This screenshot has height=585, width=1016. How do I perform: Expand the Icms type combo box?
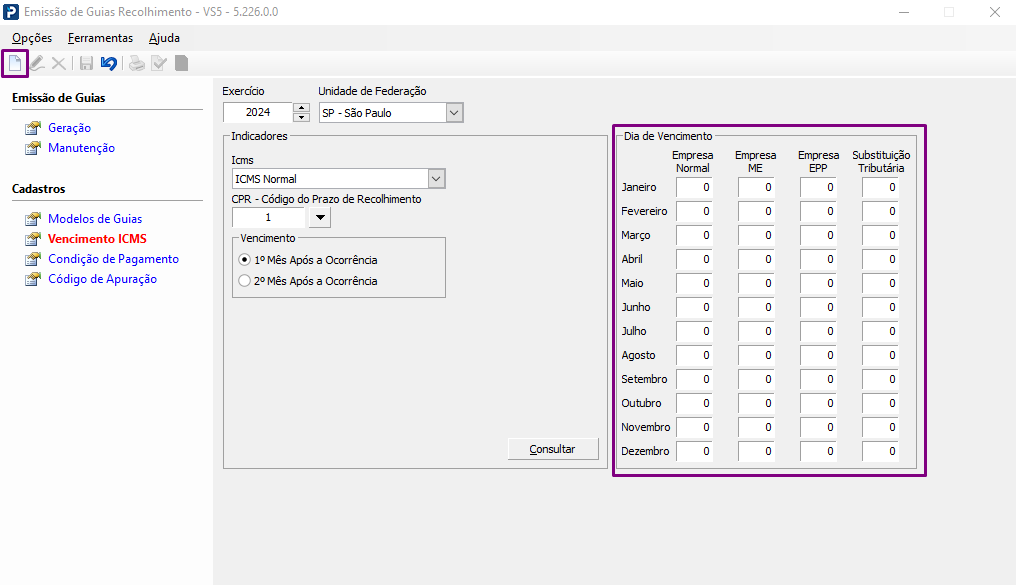pyautogui.click(x=437, y=179)
